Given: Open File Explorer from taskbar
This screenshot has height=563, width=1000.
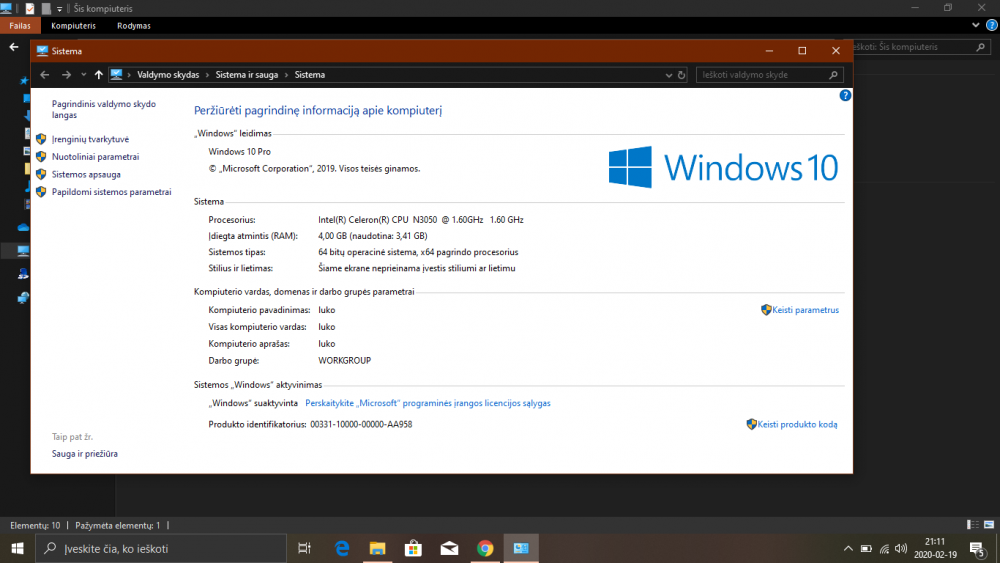Looking at the screenshot, I should click(378, 548).
